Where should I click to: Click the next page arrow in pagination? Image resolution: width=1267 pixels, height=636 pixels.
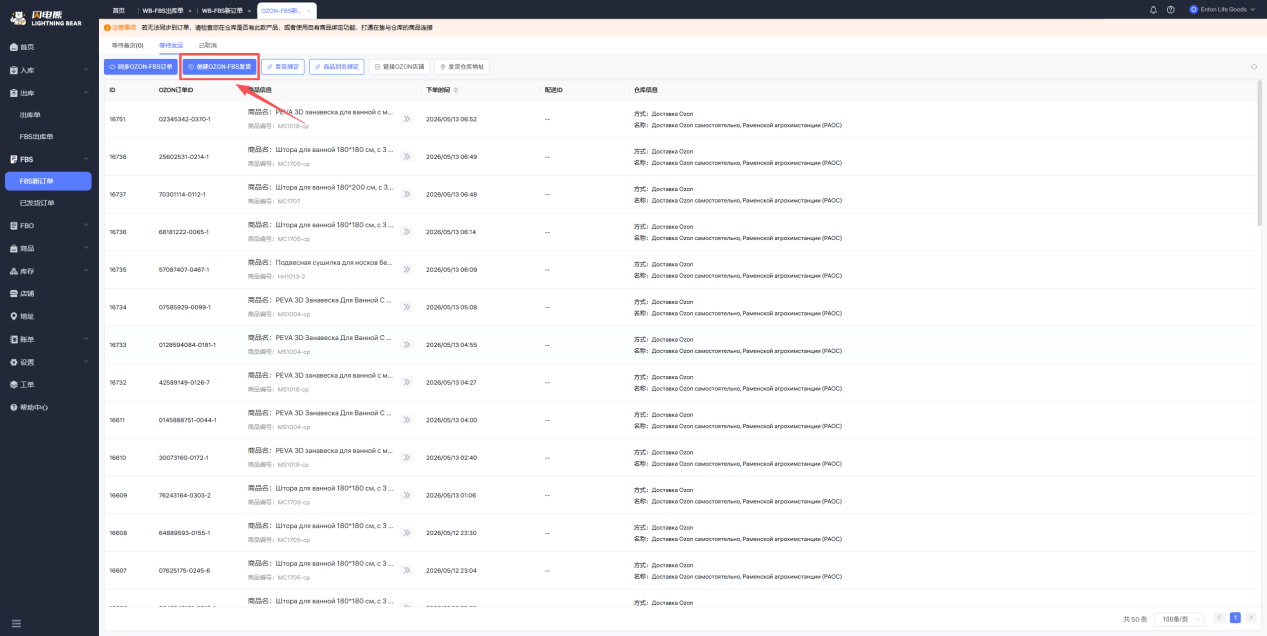[x=1250, y=618]
